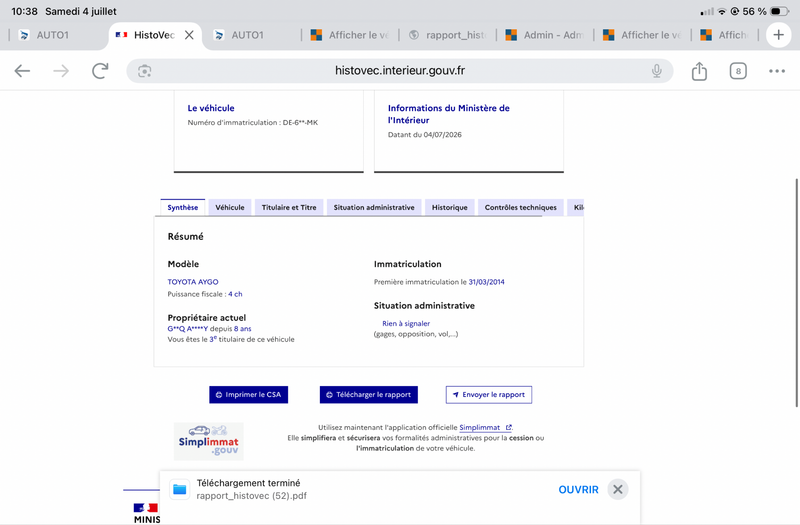Close the HistoVec tab
The height and width of the screenshot is (525, 800).
(189, 35)
